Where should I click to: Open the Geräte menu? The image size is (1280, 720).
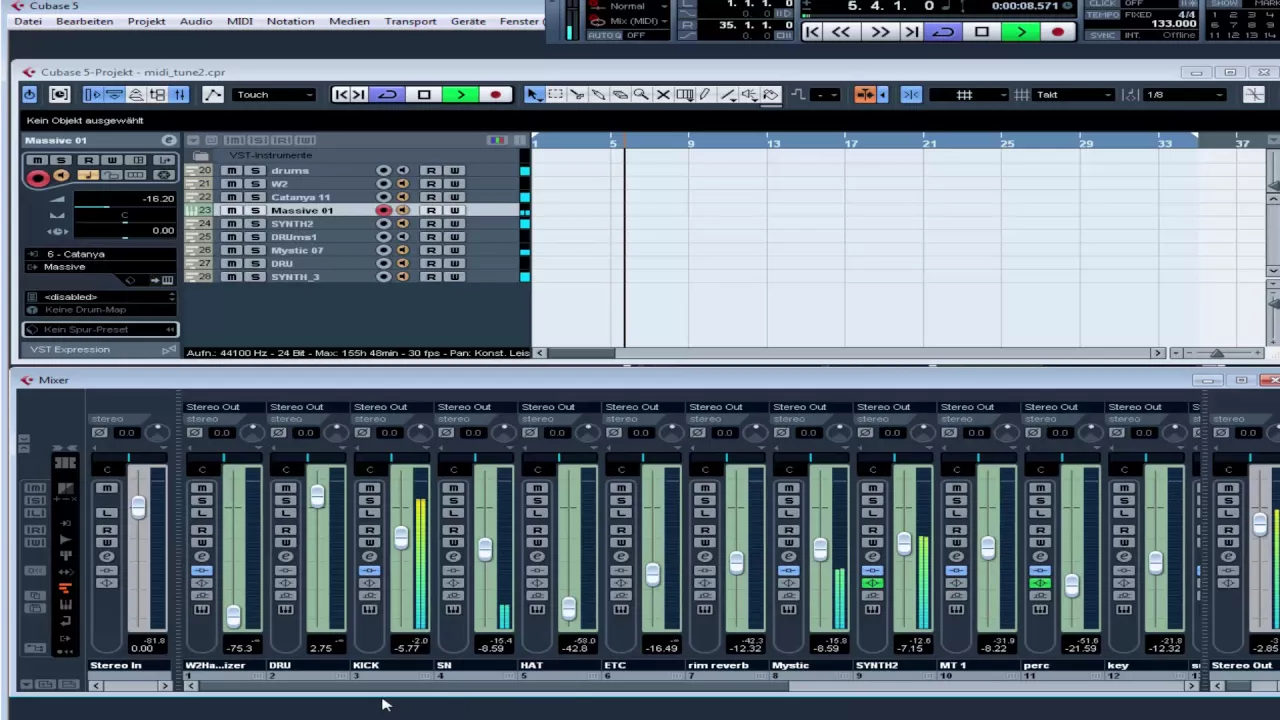[468, 21]
